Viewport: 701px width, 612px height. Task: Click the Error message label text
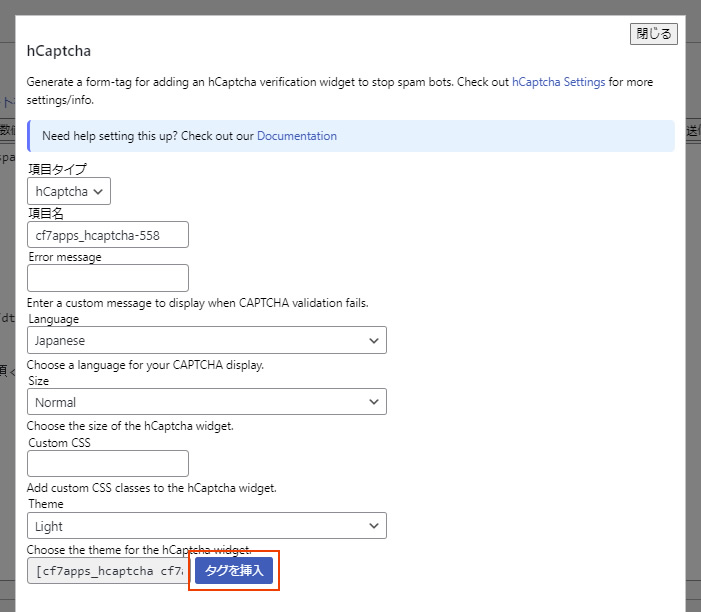click(65, 257)
